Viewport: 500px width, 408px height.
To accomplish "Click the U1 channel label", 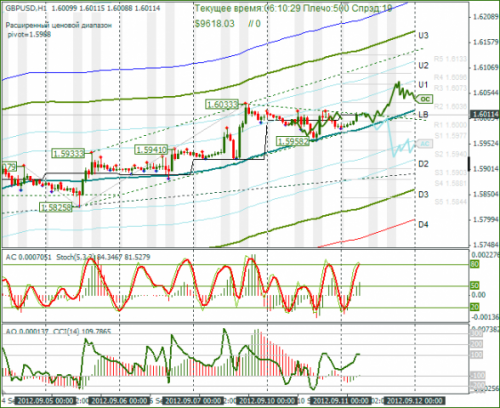I will pos(423,85).
